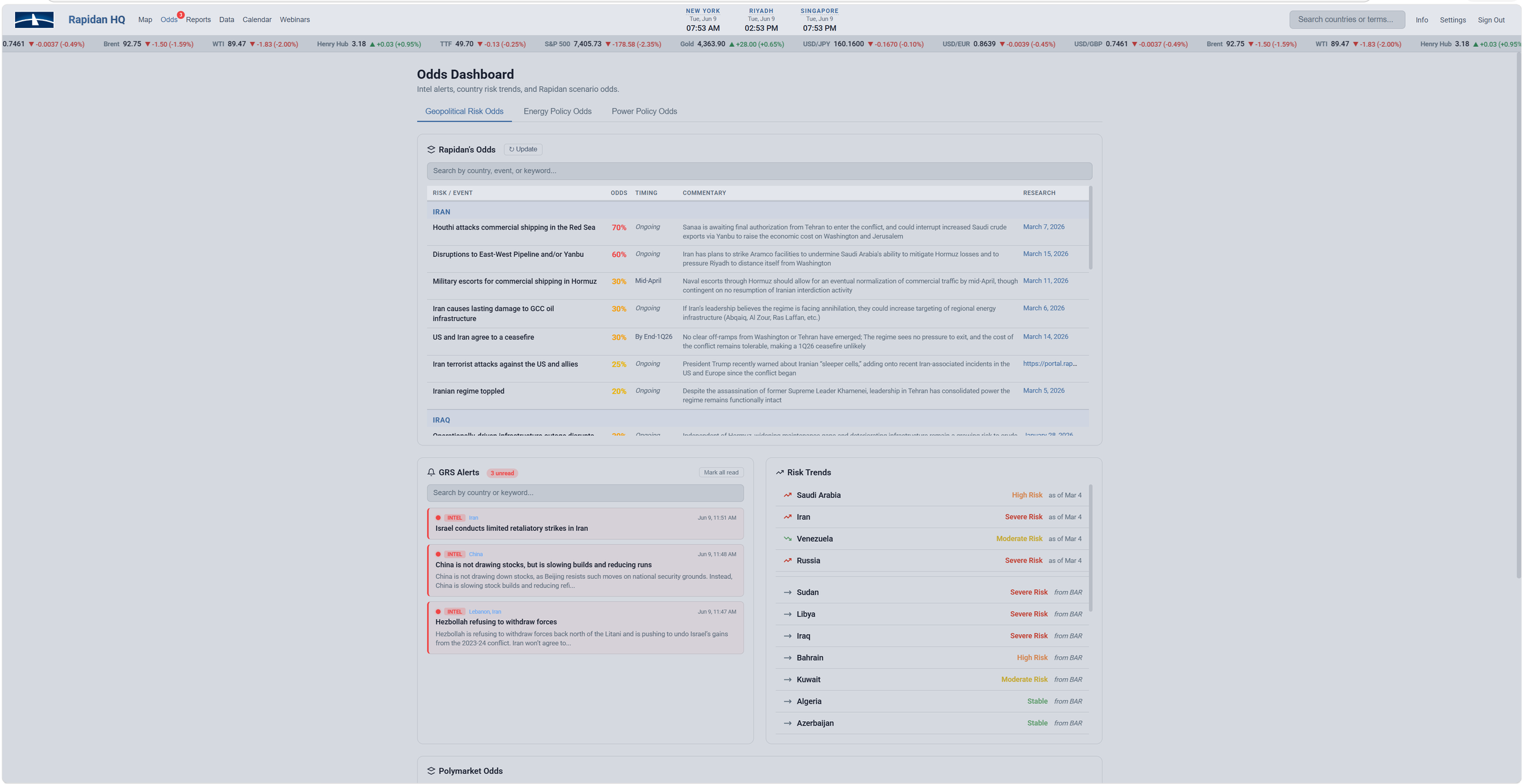Click the arrow icon beside Azerbaijan
The image size is (1522, 784).
(788, 724)
